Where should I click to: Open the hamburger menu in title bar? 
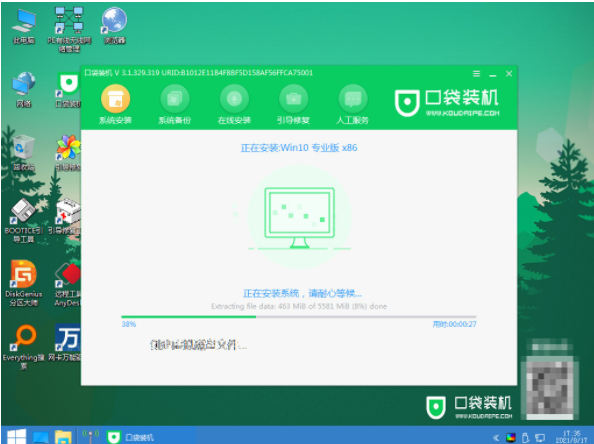[477, 74]
